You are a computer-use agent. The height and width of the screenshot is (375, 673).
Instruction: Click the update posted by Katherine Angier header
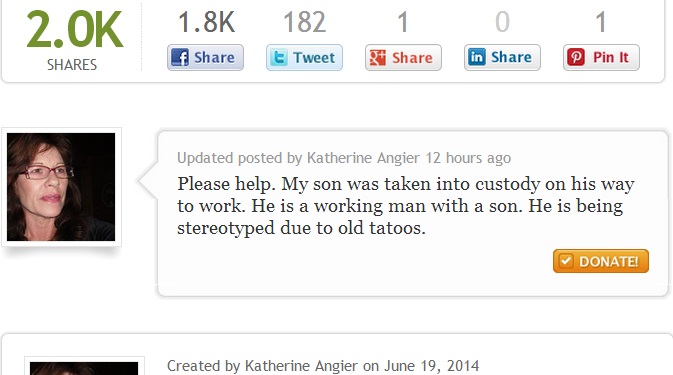pos(344,158)
